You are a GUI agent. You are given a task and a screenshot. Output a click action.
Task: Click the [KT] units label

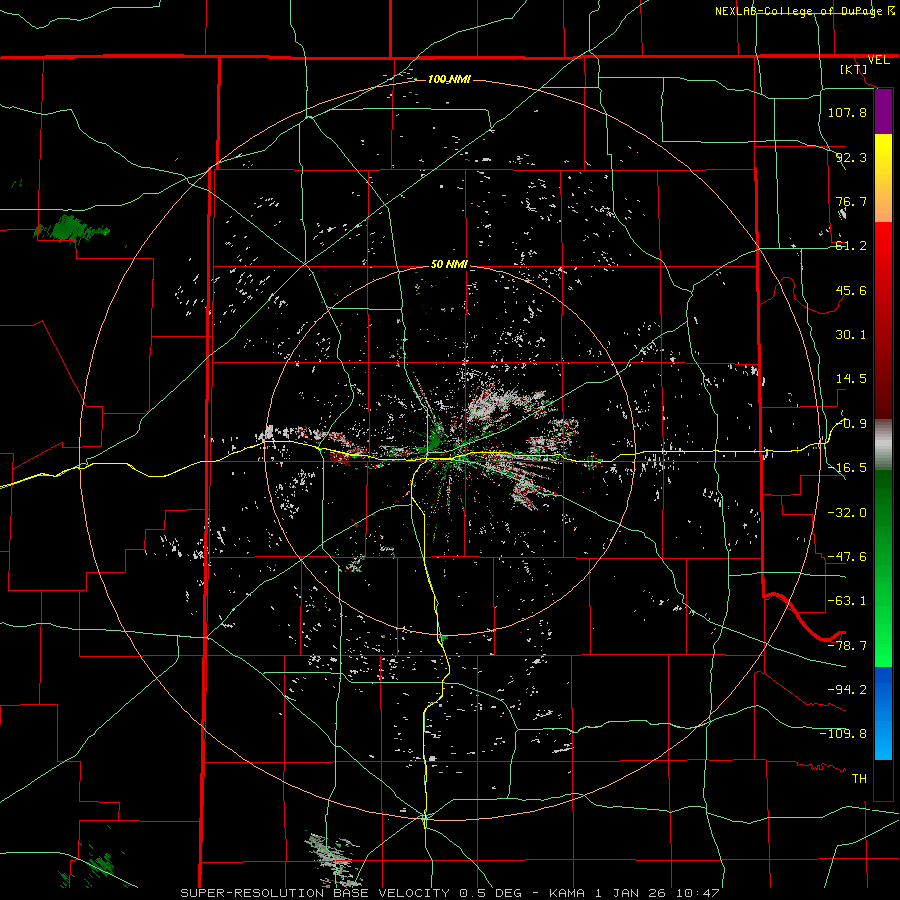point(854,69)
